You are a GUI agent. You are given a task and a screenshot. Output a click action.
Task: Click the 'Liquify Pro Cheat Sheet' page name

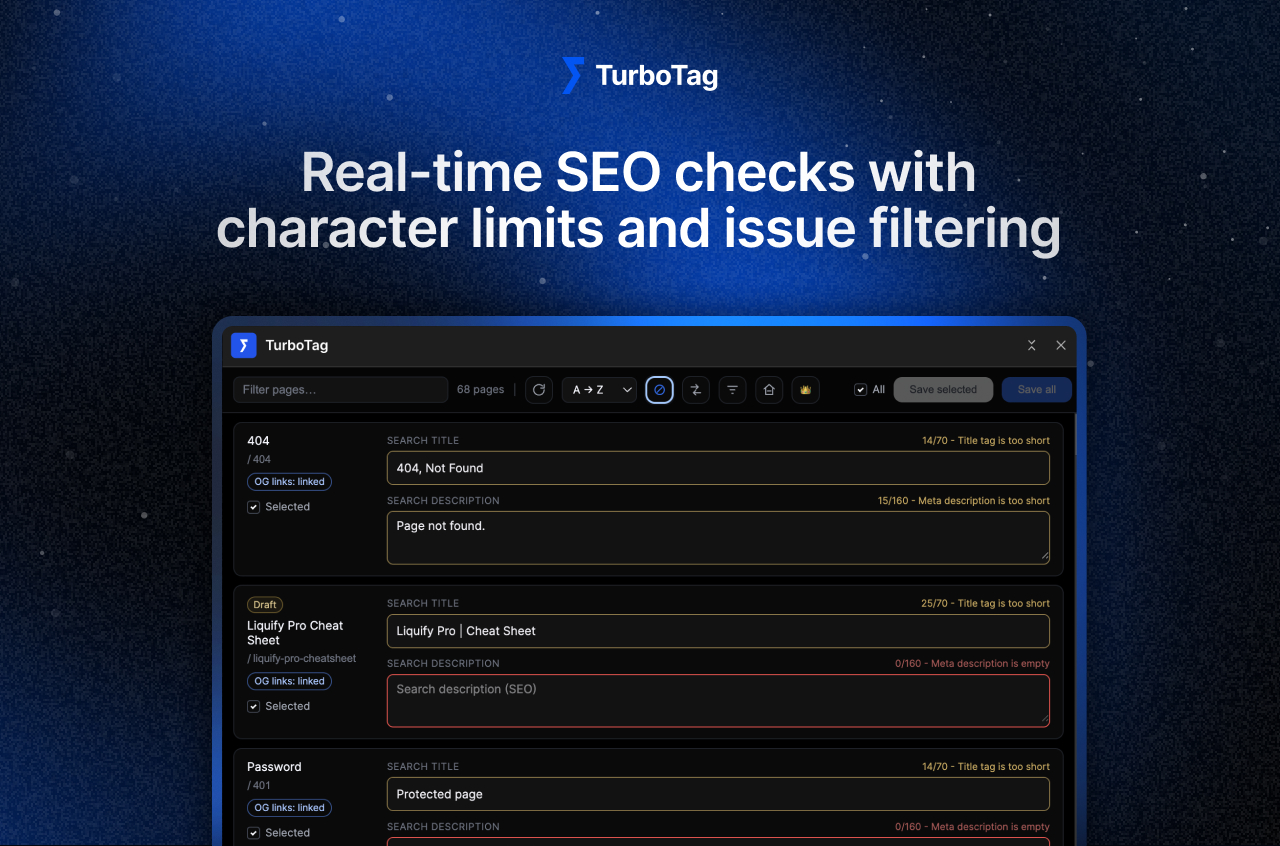click(x=295, y=633)
